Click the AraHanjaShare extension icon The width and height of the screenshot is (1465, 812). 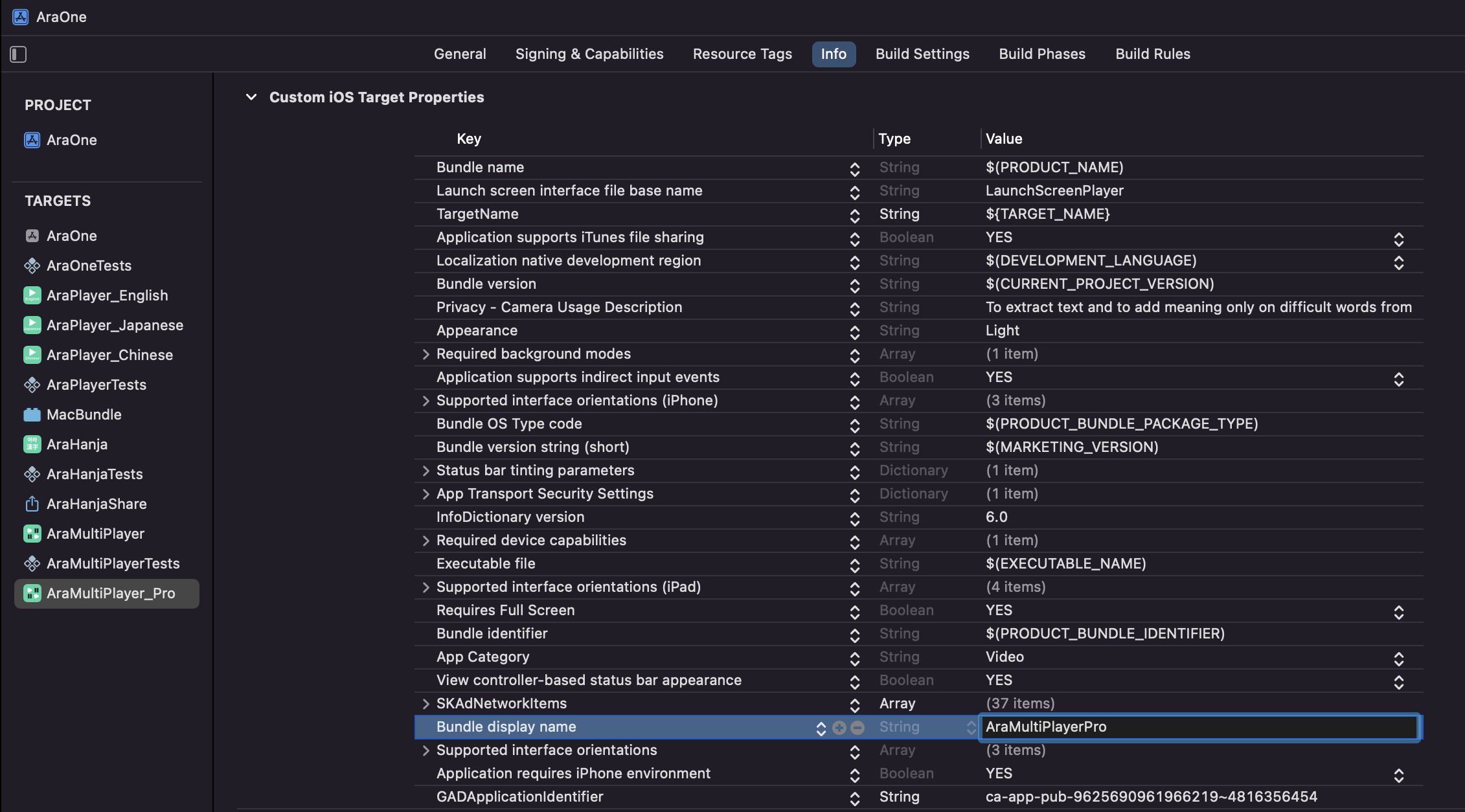coord(32,504)
